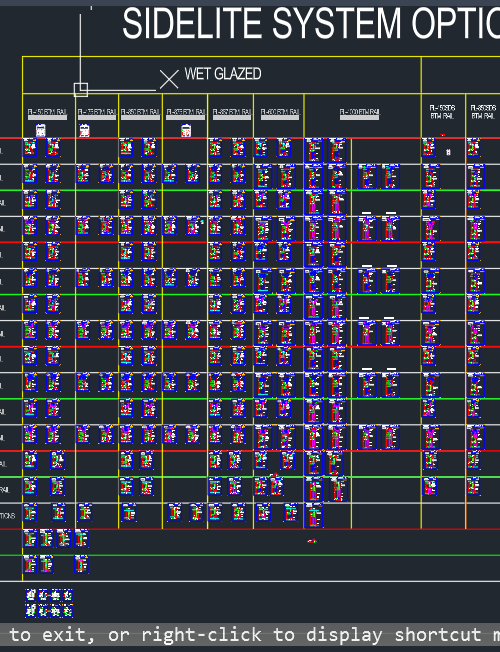The image size is (500, 652).
Task: Select the first detail block just below the bottom red line
Action: [x=30, y=538]
